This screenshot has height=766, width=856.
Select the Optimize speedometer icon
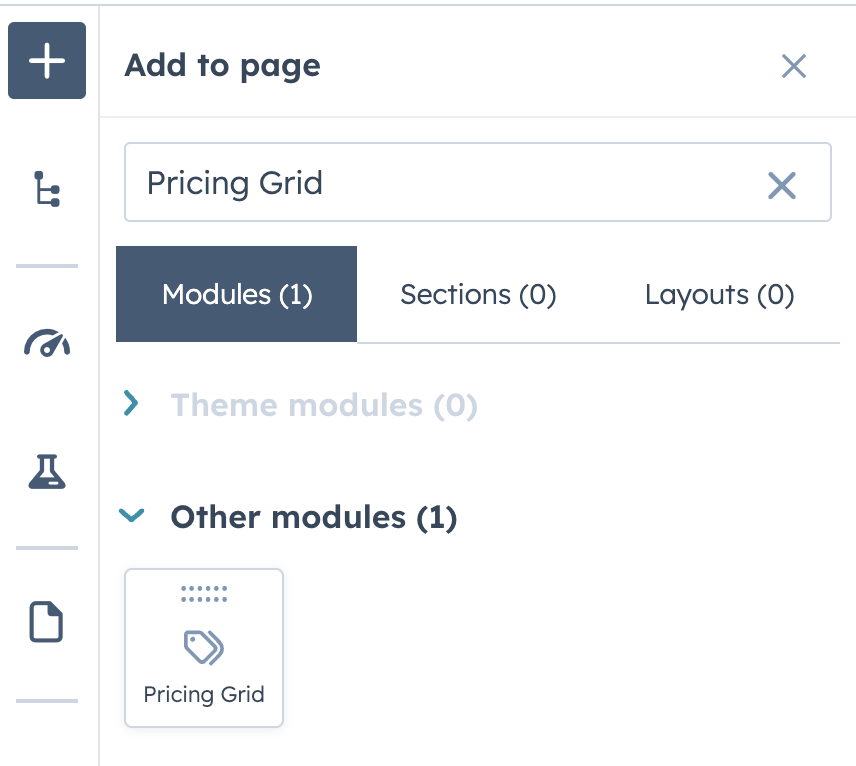pyautogui.click(x=46, y=343)
